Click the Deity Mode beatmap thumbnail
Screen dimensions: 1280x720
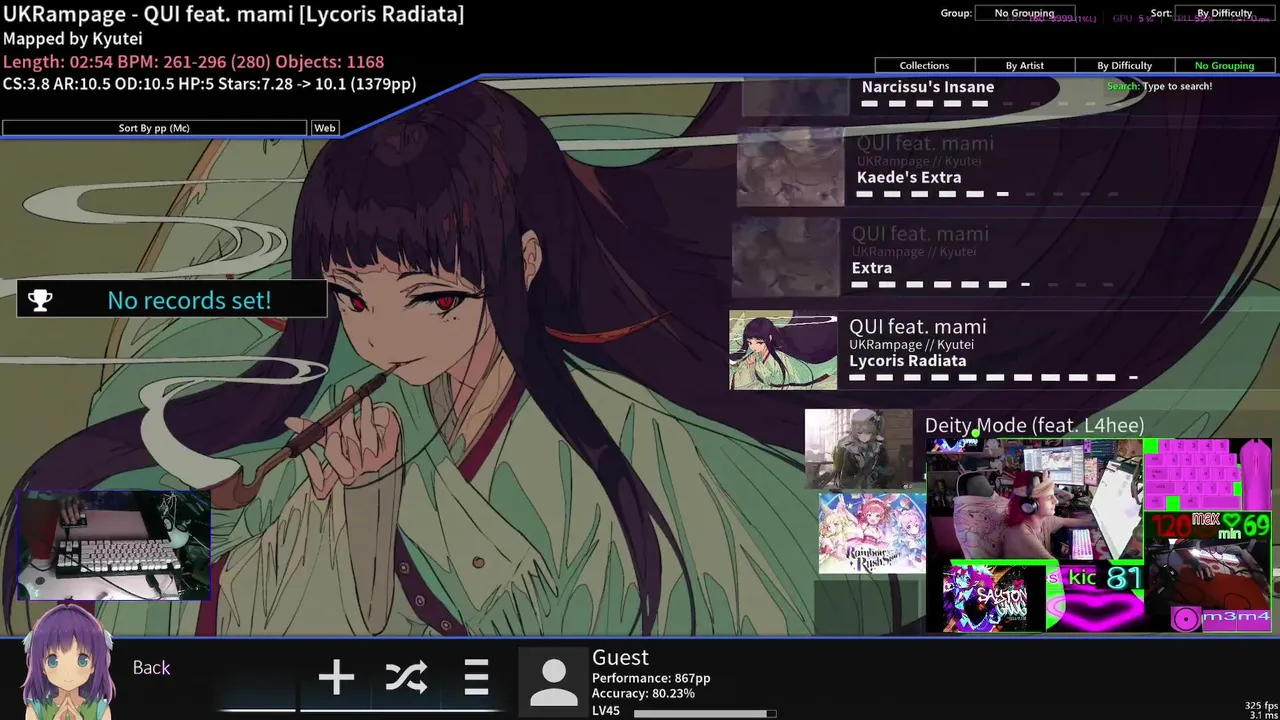pos(859,448)
